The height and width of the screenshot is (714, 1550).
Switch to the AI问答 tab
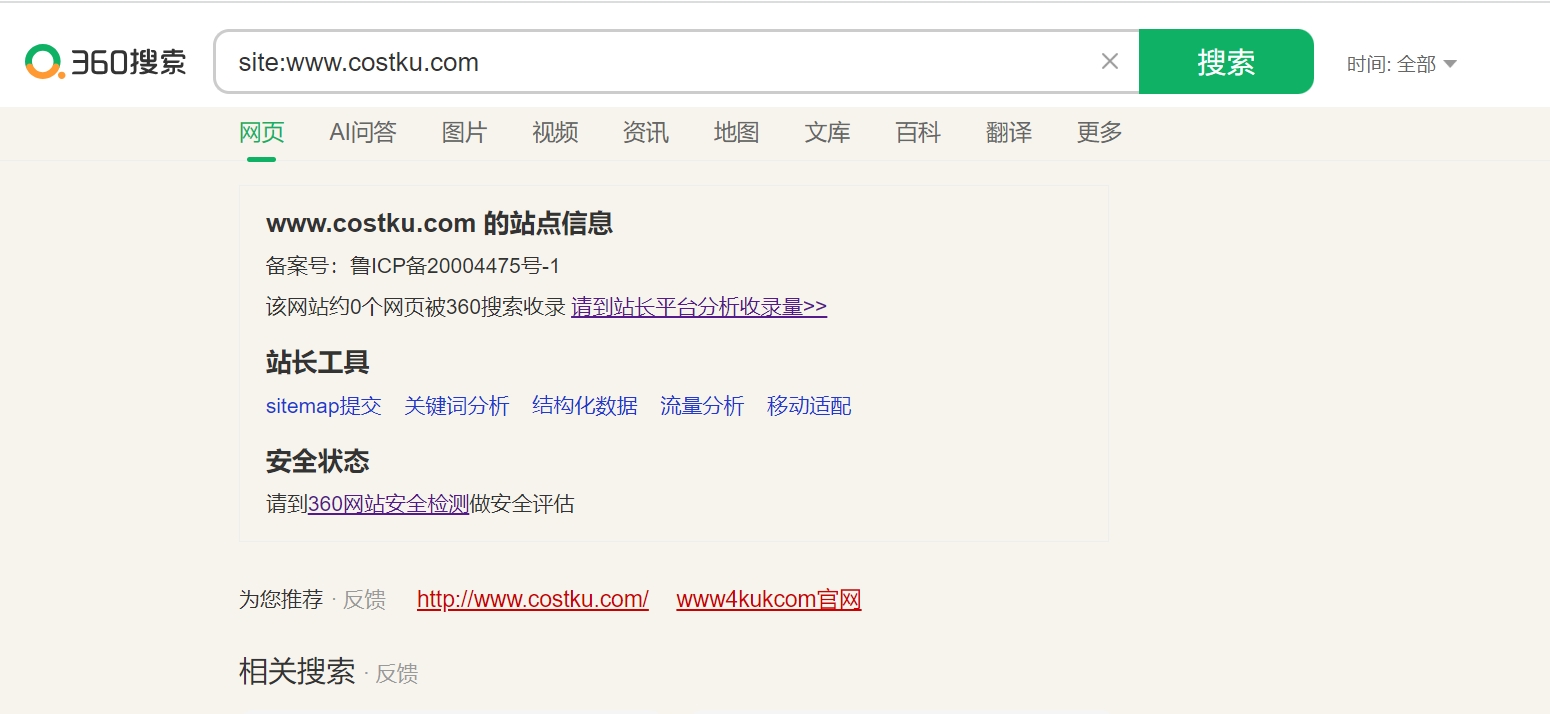click(x=363, y=132)
